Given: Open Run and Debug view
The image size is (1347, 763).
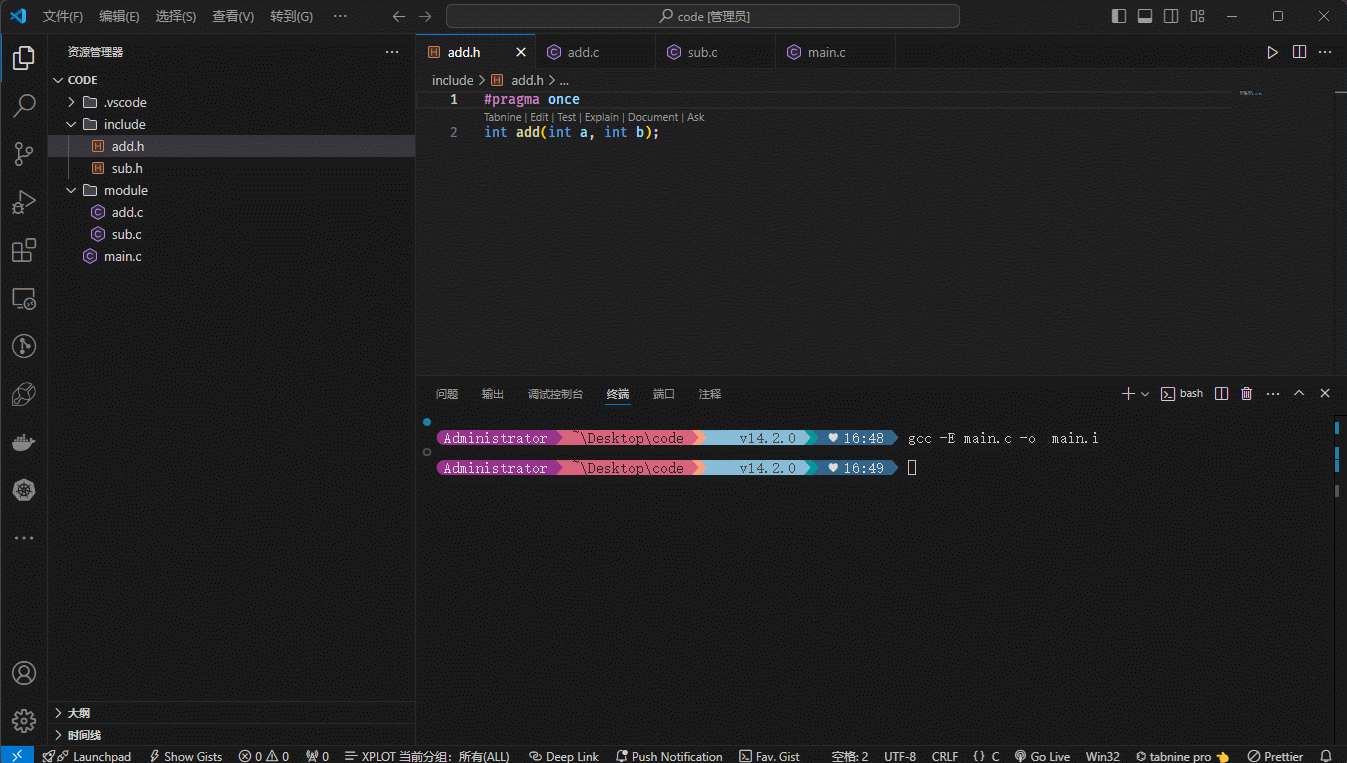Looking at the screenshot, I should click(x=24, y=202).
